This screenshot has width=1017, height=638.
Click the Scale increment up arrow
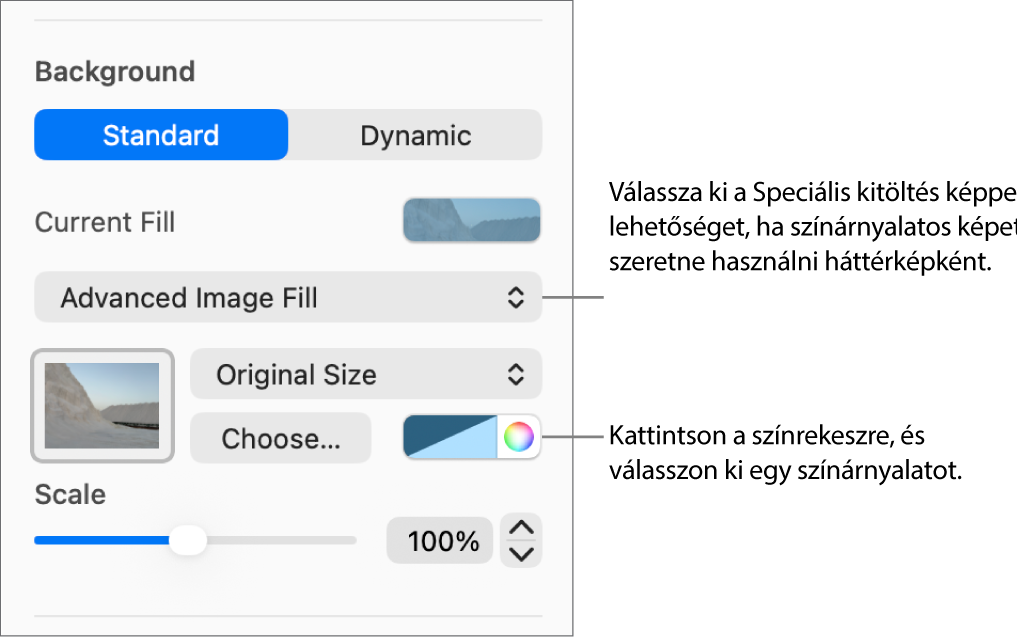pyautogui.click(x=522, y=528)
